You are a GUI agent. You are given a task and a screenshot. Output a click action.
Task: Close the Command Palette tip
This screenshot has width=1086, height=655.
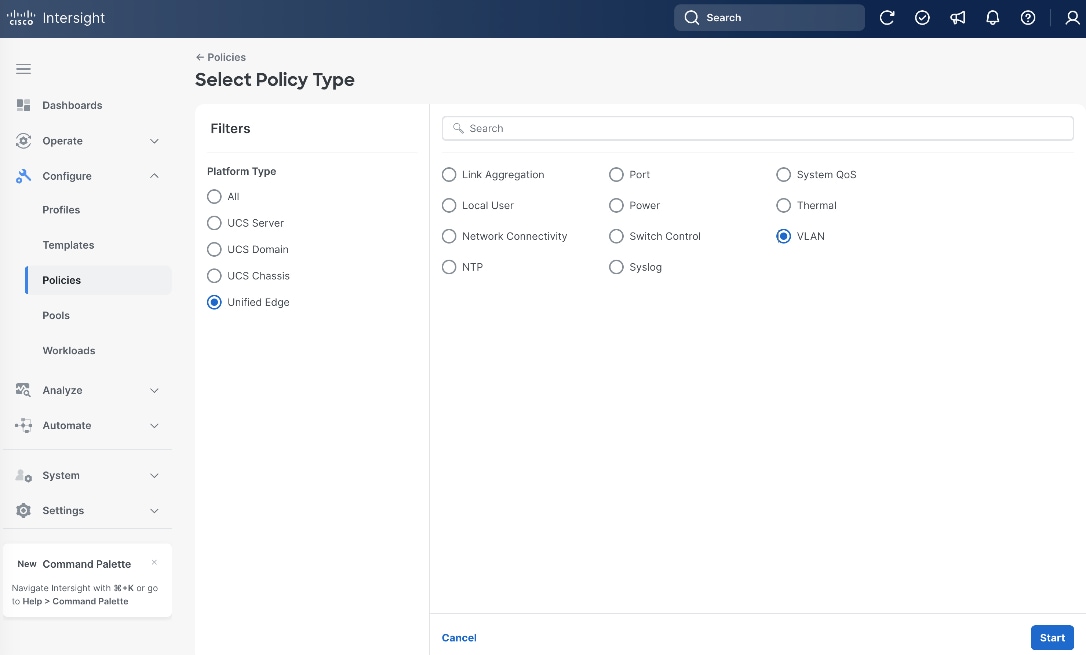coord(154,562)
